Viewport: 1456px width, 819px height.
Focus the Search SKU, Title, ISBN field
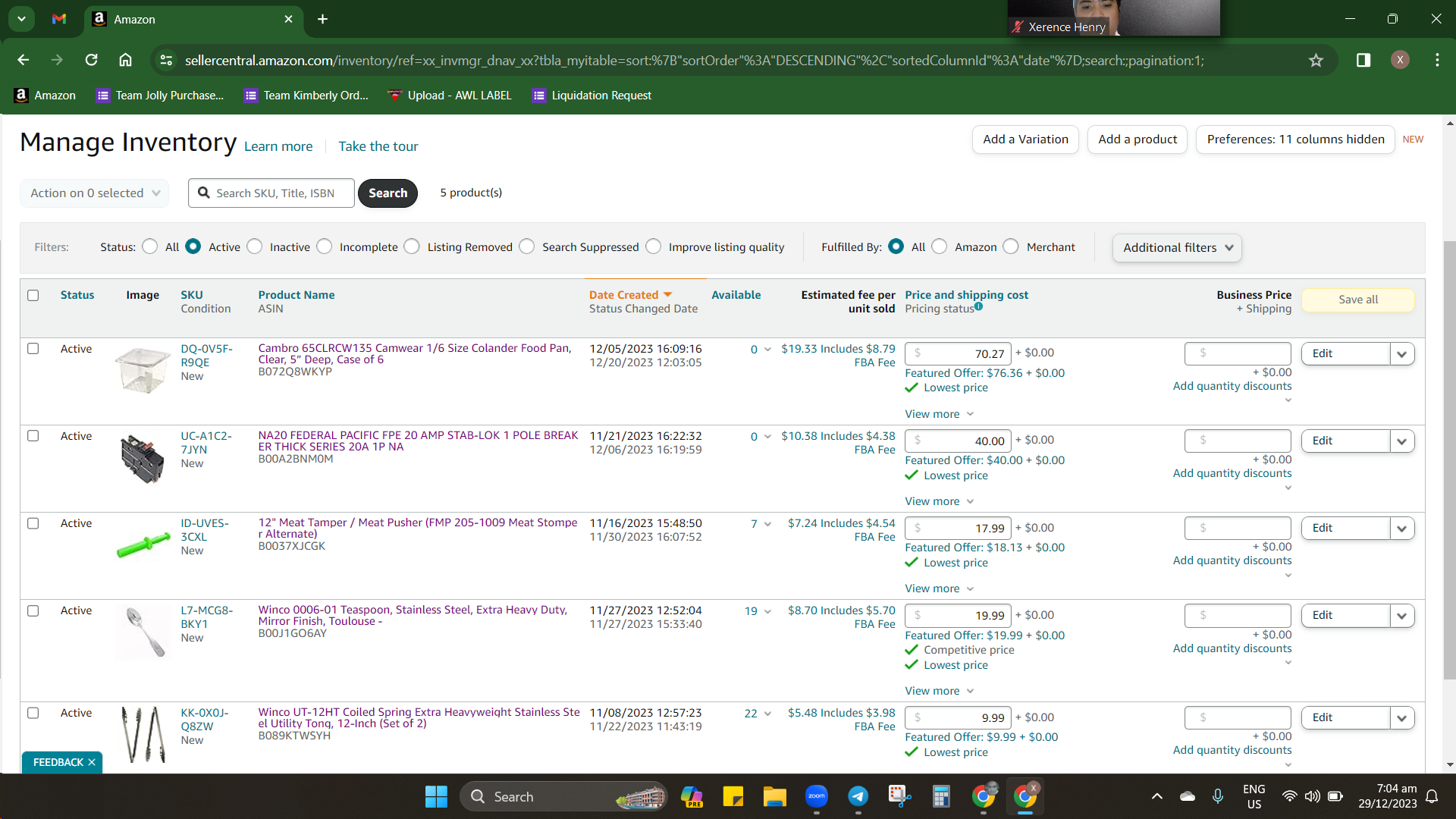point(271,193)
